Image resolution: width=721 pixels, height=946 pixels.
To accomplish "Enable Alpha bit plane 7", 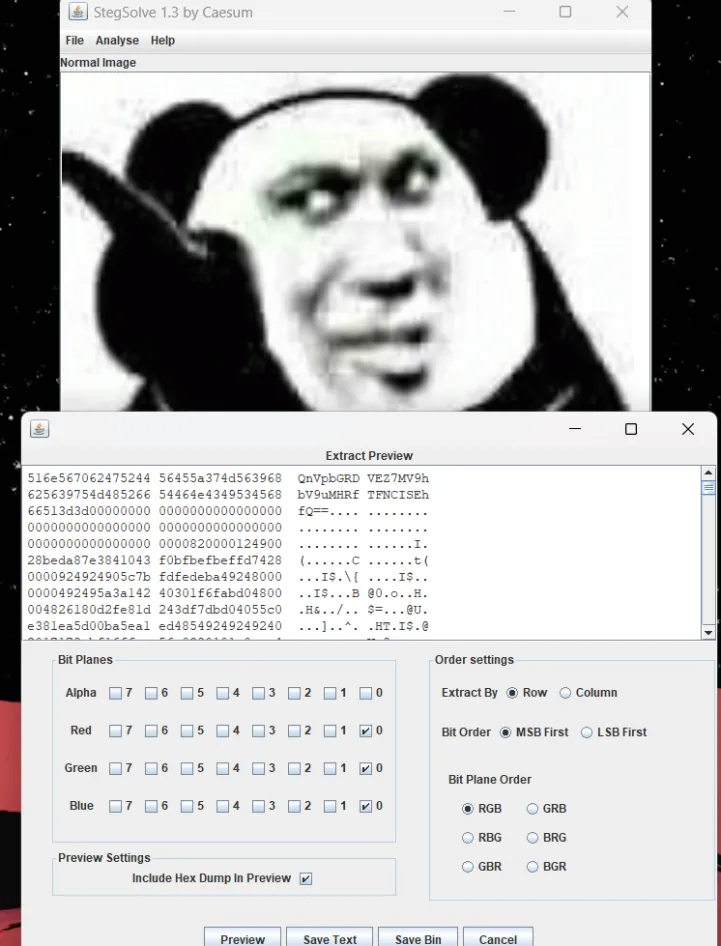I will (115, 693).
